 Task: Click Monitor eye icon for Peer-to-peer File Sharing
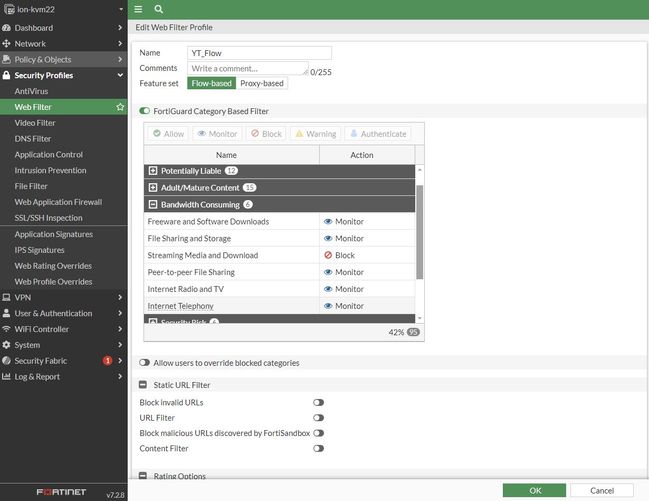point(328,272)
